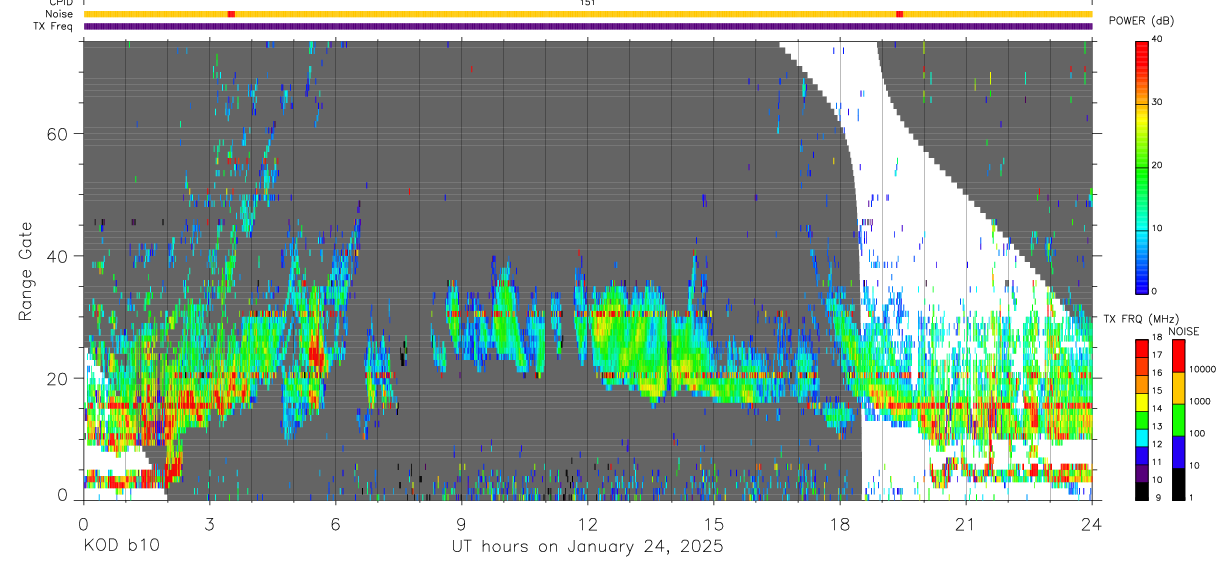The image size is (1228, 567).
Task: Click the '21' tick on the UT hours axis
Action: click(x=966, y=524)
